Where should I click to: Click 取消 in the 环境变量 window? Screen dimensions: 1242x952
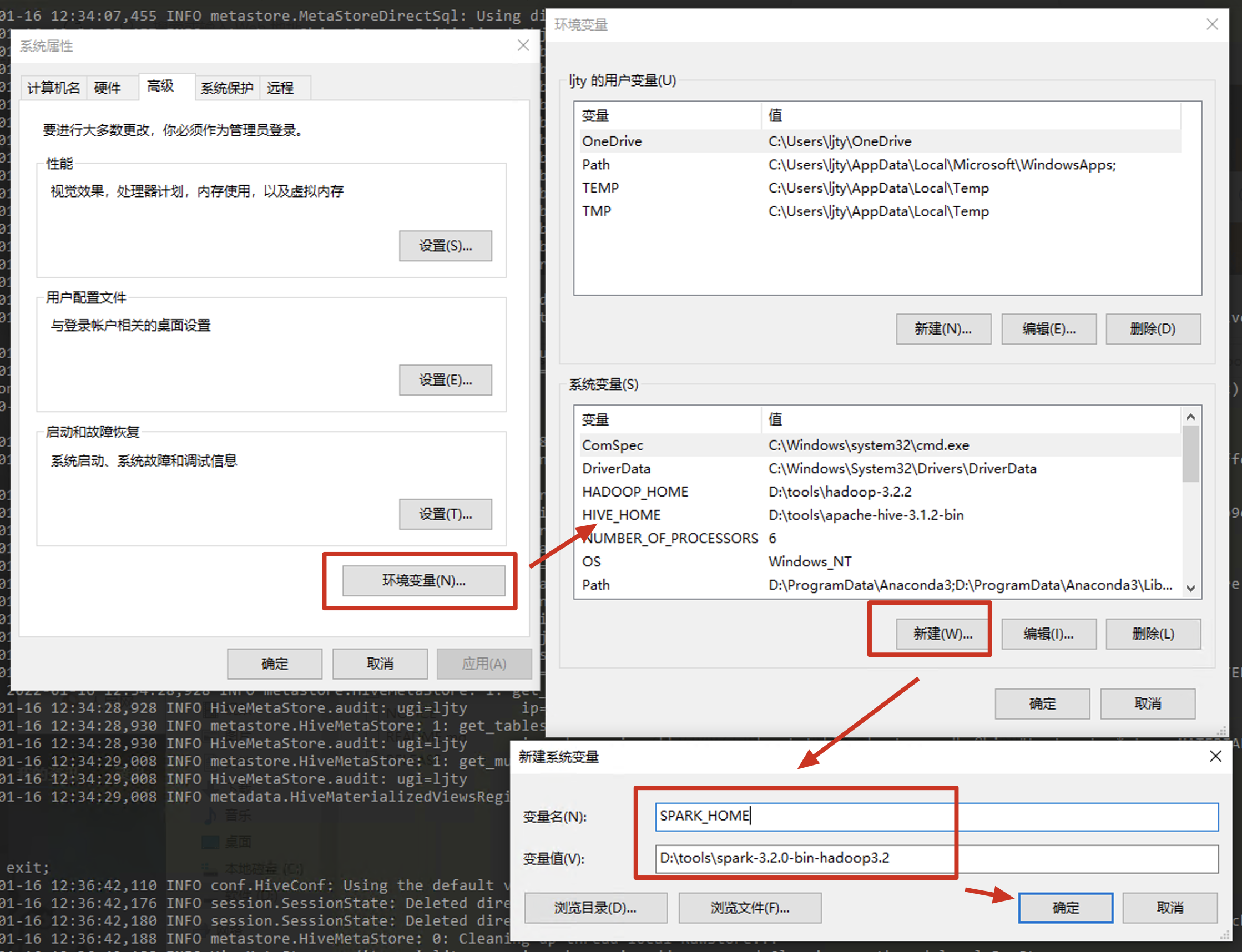[1148, 705]
